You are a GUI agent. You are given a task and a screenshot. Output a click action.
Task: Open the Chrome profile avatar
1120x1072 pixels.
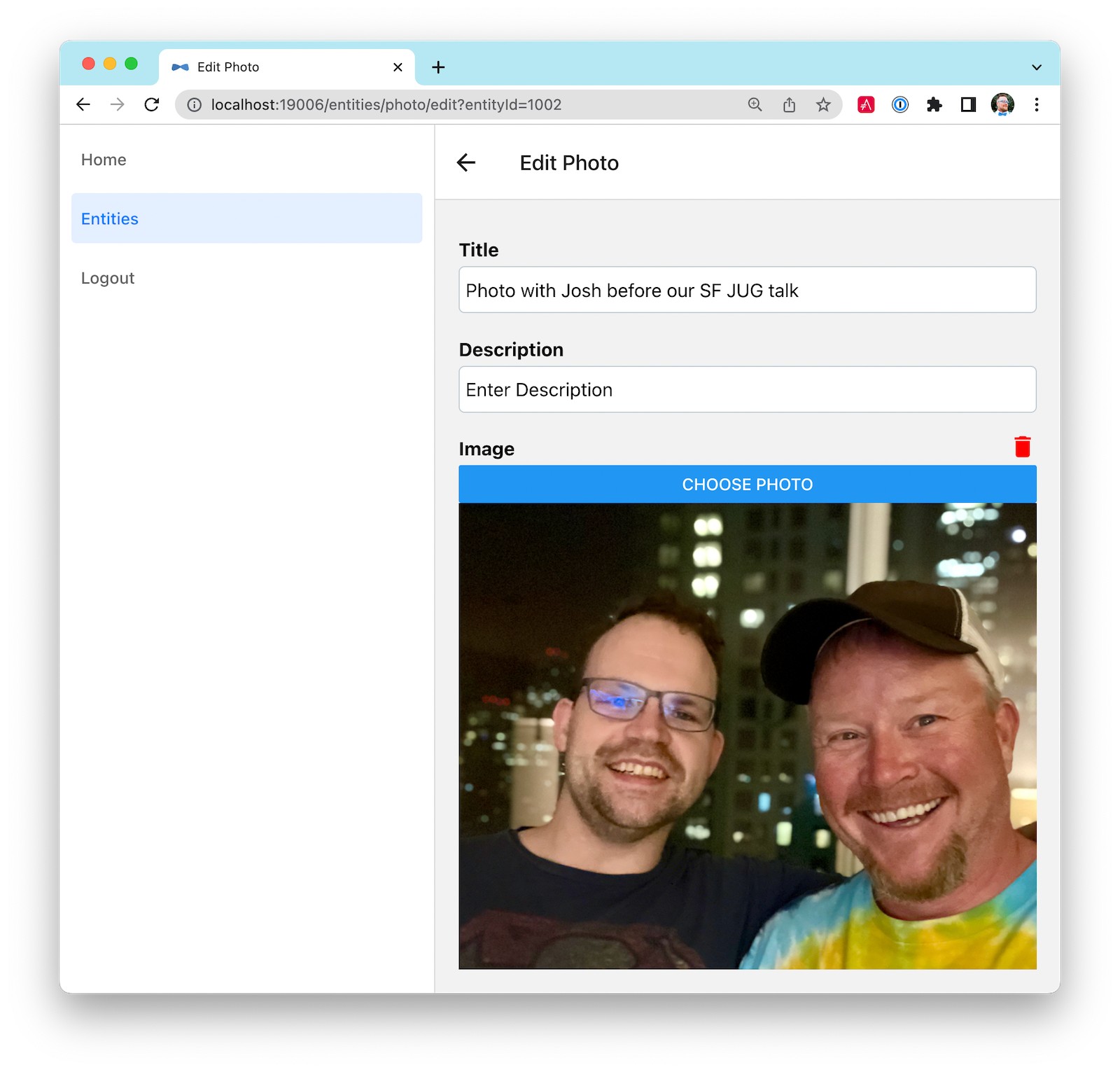coord(1002,105)
